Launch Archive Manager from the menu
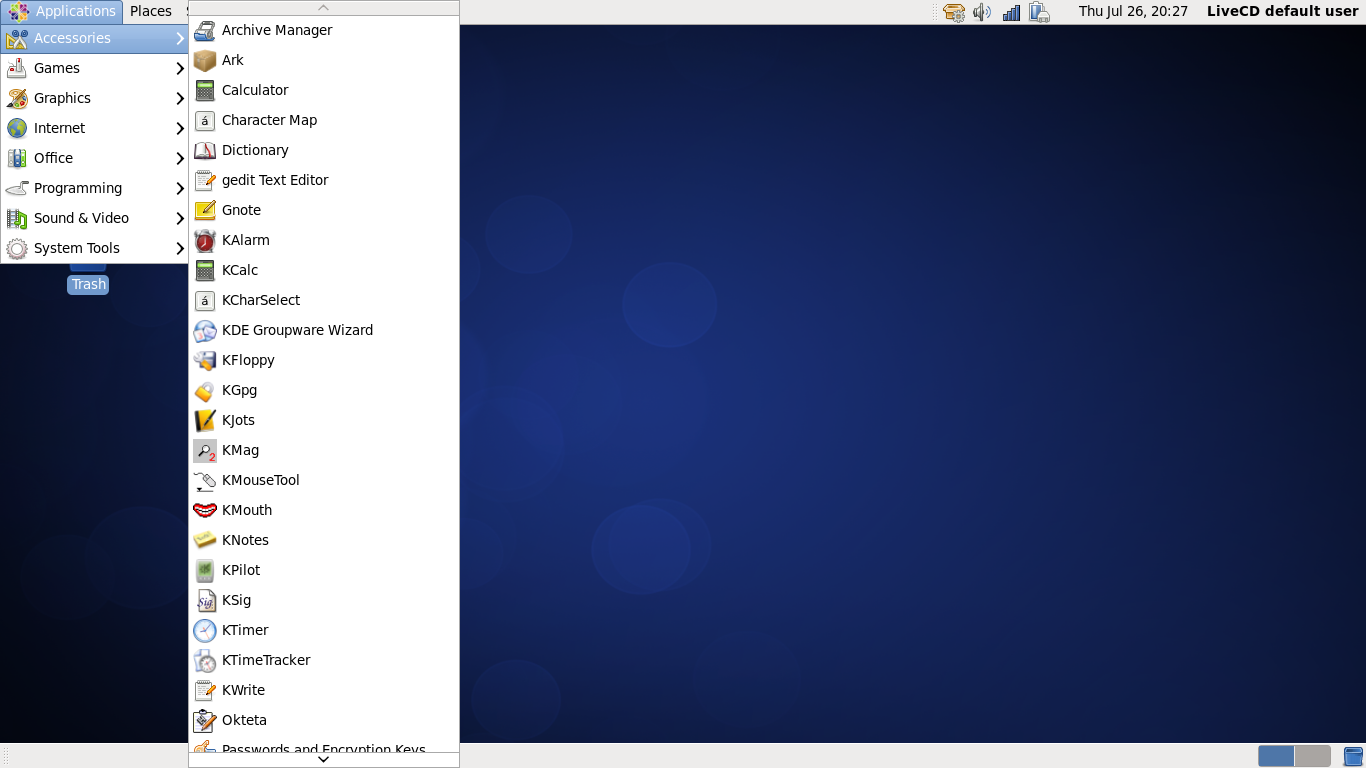Image resolution: width=1366 pixels, height=768 pixels. tap(324, 30)
